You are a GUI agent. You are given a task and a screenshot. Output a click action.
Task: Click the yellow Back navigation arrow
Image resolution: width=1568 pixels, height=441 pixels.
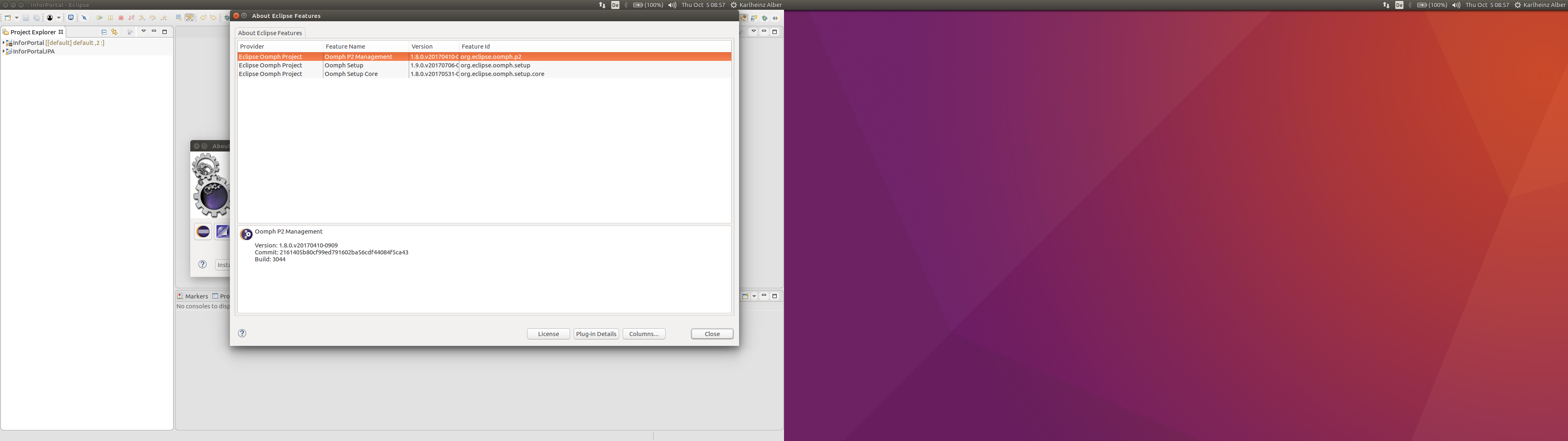[203, 18]
